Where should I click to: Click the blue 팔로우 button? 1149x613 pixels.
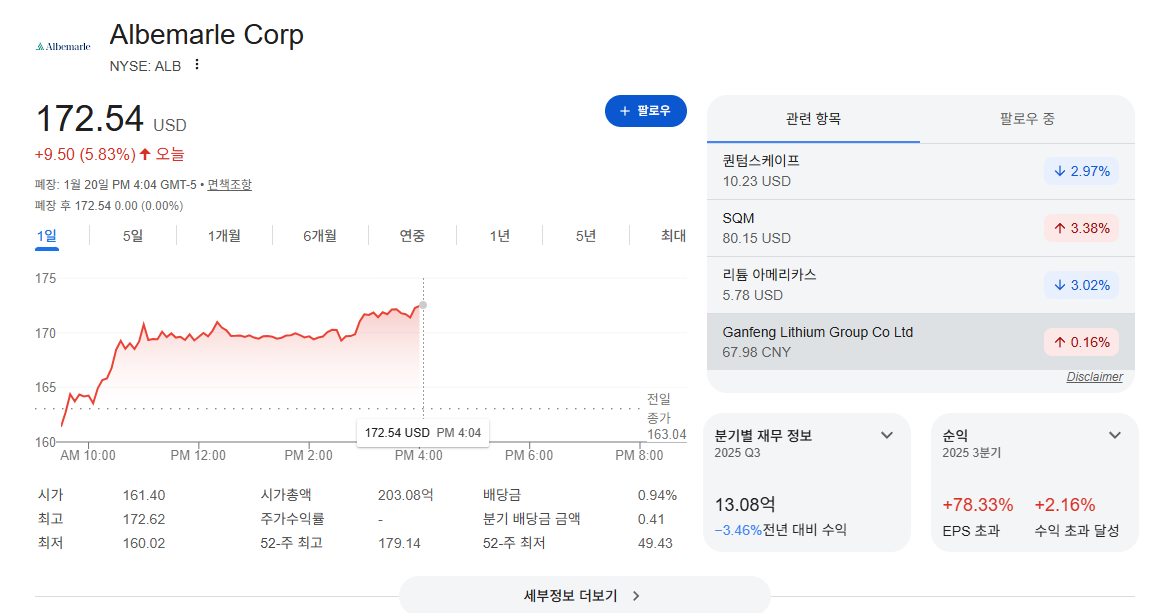pos(646,111)
